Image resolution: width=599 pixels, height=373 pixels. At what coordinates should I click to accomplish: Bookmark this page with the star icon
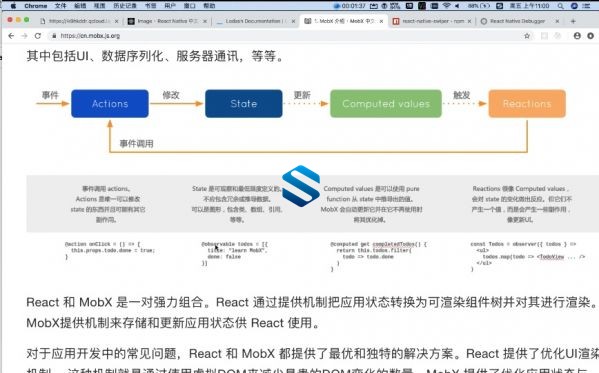point(527,36)
